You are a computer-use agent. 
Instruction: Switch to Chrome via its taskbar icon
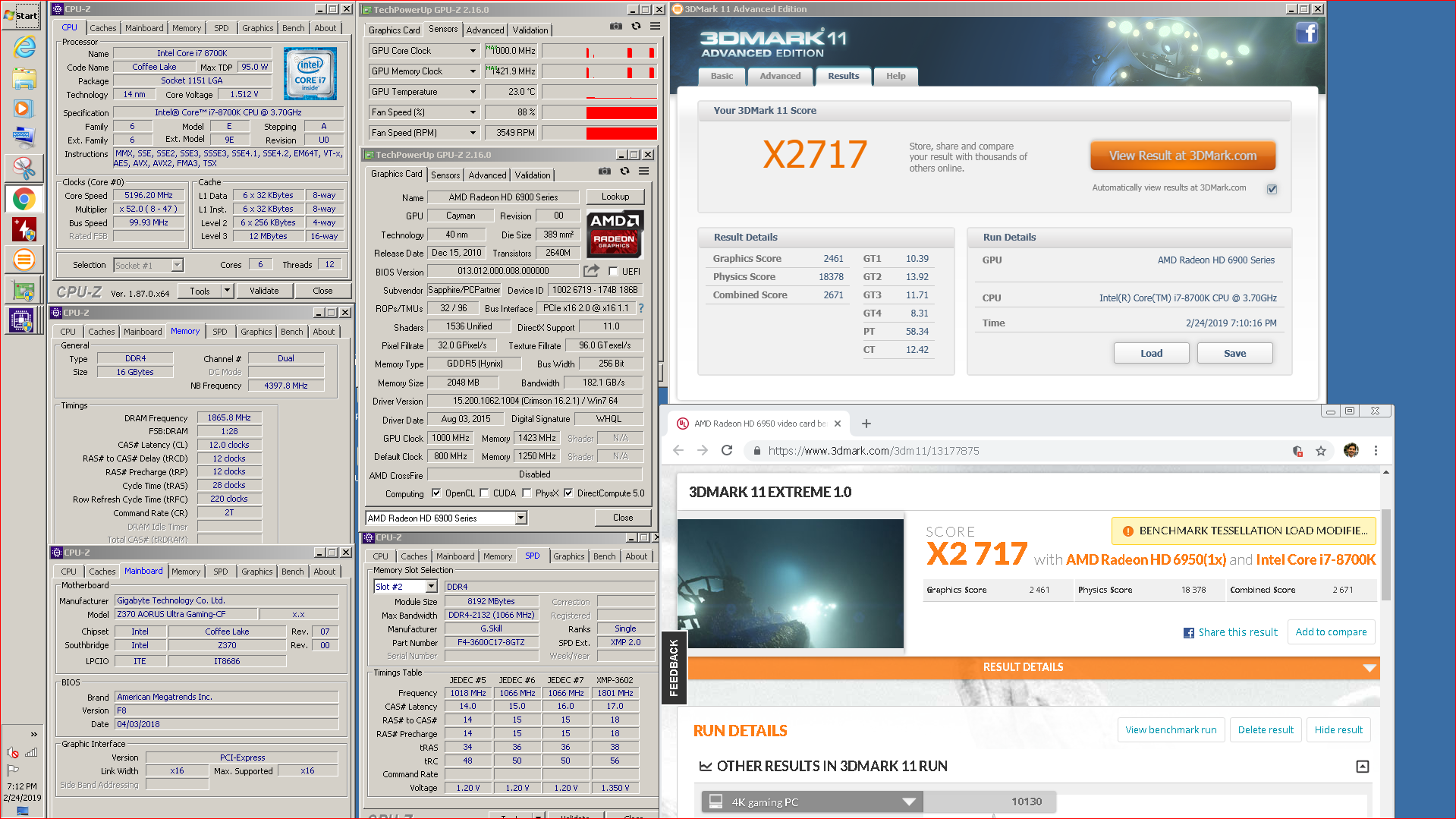(x=24, y=199)
